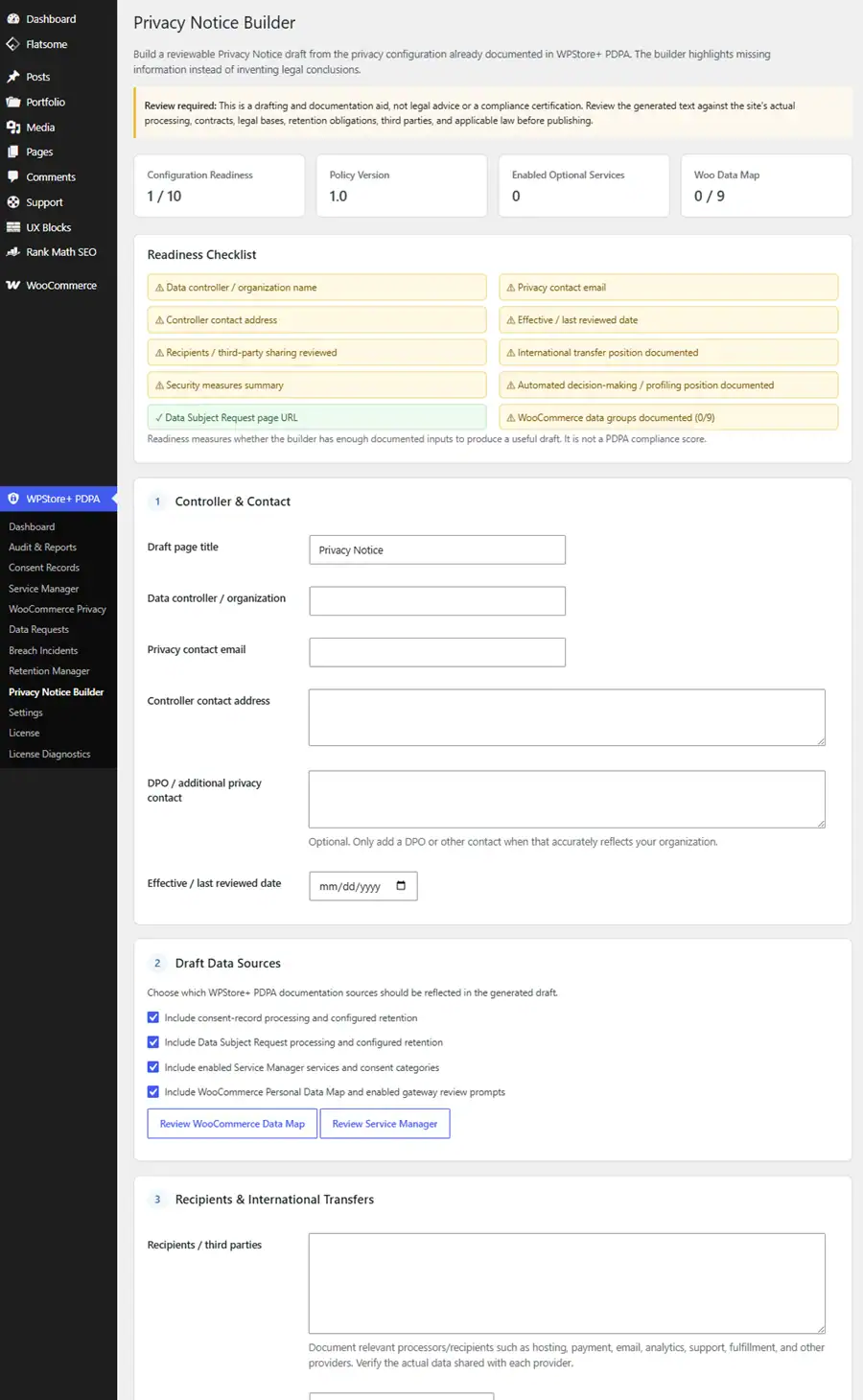Click 'Data Subject Request page URL' item
Viewport: 863px width, 1400px height.
click(316, 417)
